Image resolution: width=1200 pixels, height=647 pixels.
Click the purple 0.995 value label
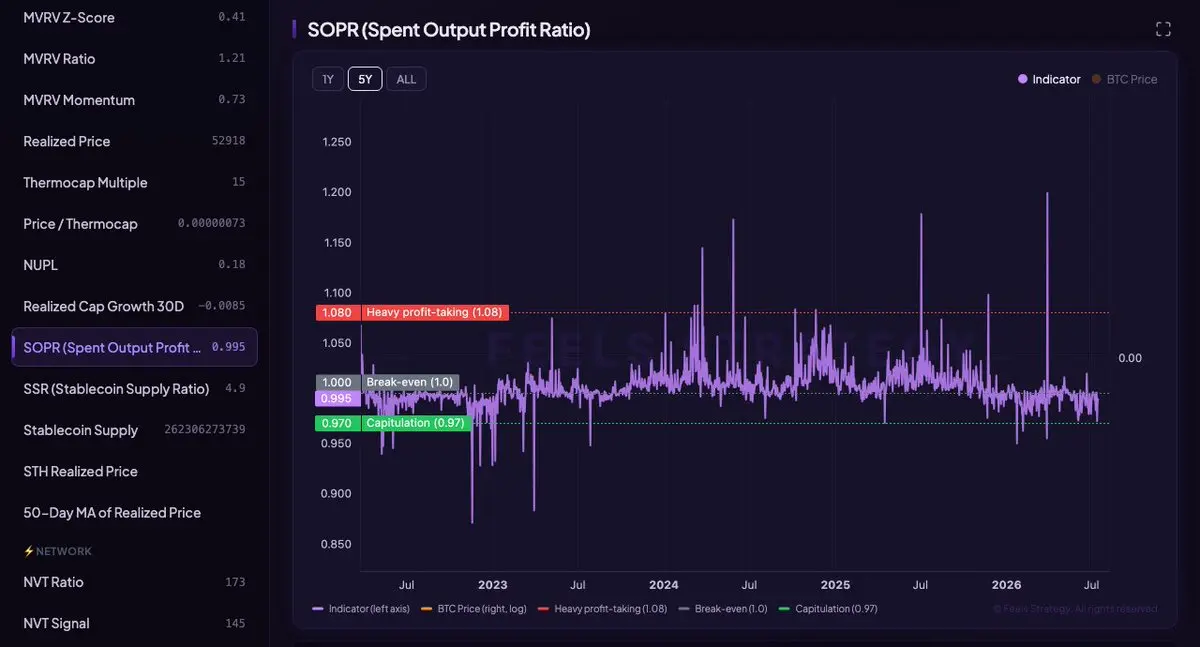tap(337, 398)
